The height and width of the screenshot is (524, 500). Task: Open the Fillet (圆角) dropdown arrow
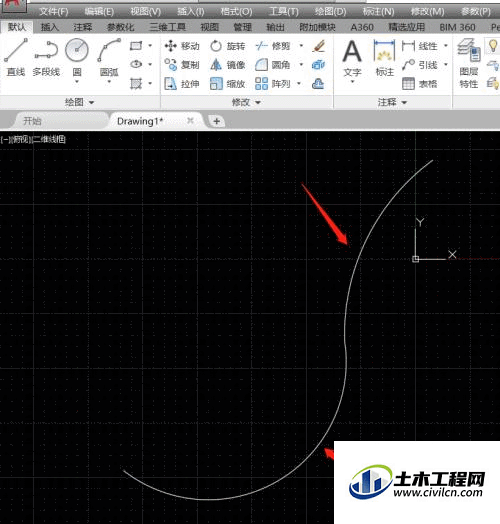301,64
